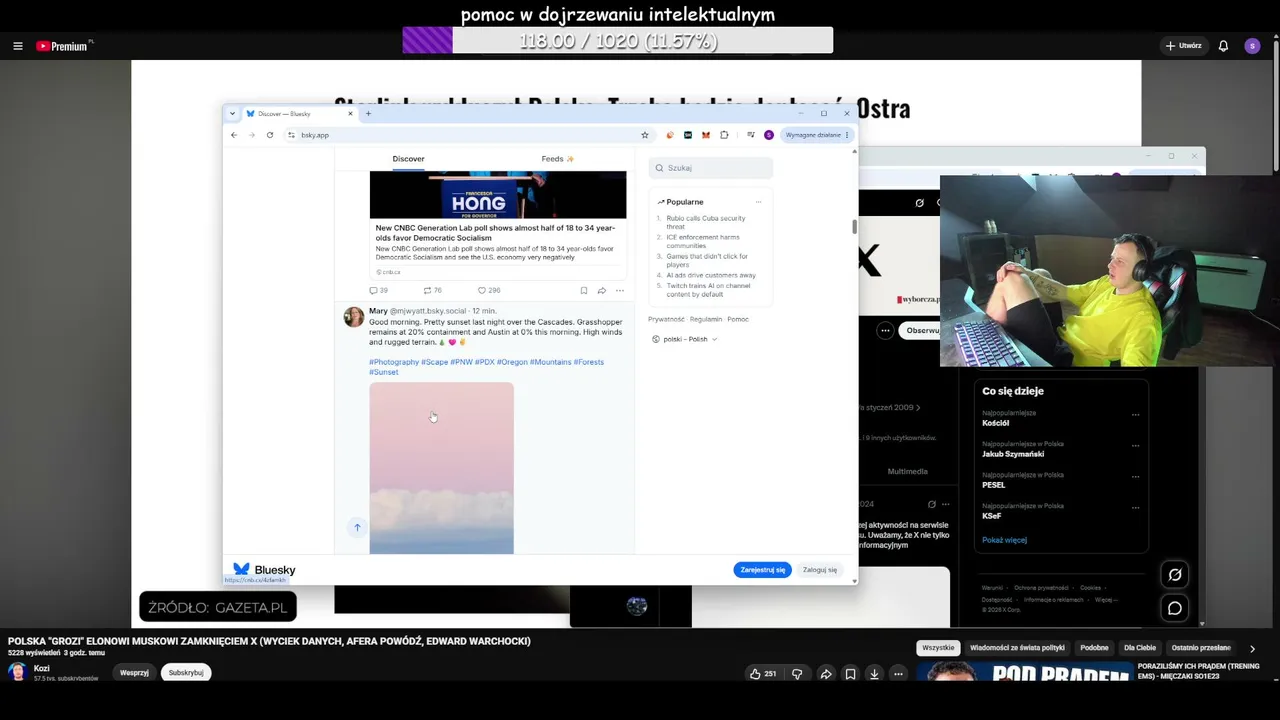1280x720 pixels.
Task: Open the YouTube hamburger guide menu
Action: pyautogui.click(x=17, y=46)
